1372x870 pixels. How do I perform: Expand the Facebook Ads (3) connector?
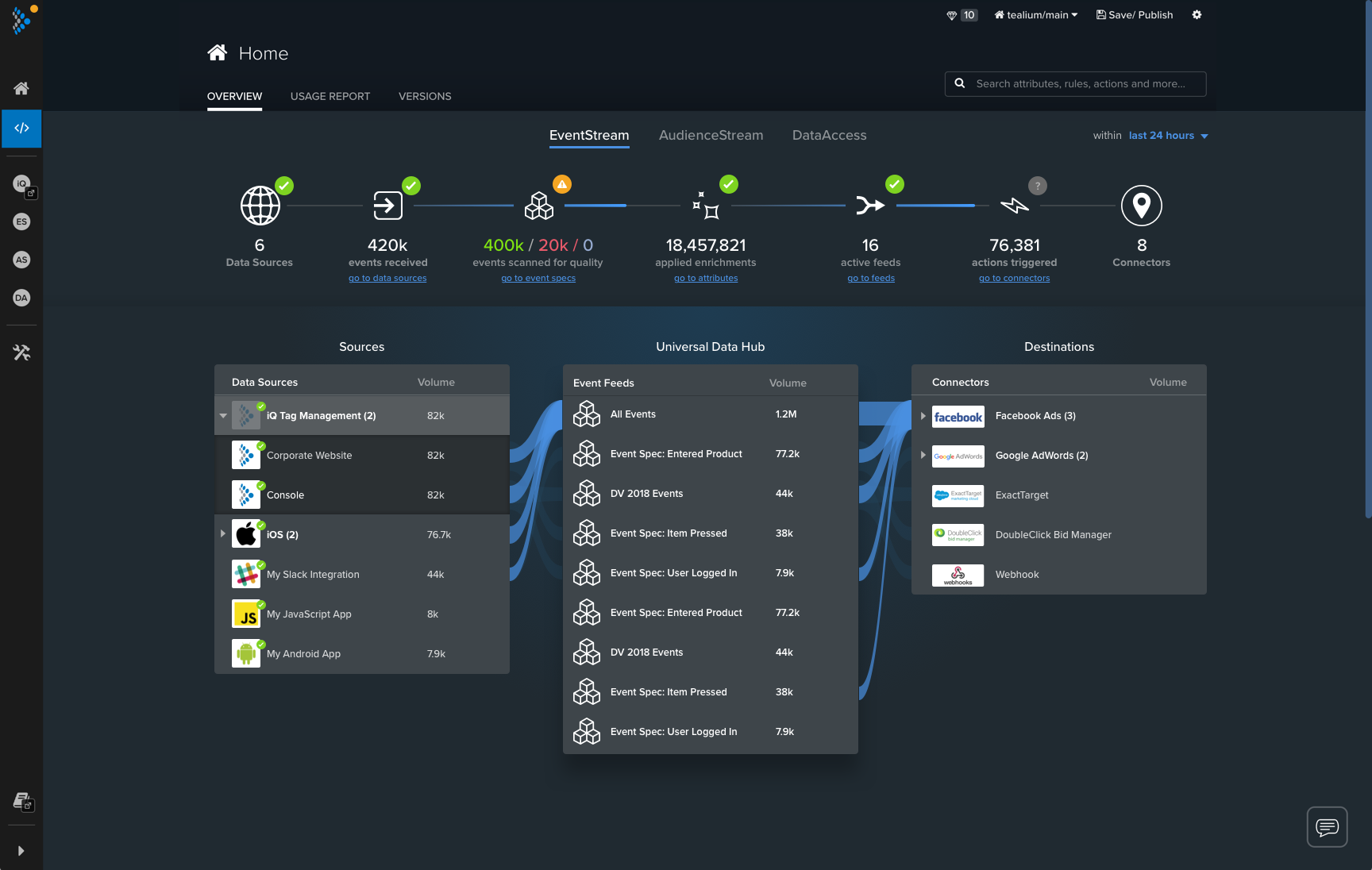pos(922,416)
